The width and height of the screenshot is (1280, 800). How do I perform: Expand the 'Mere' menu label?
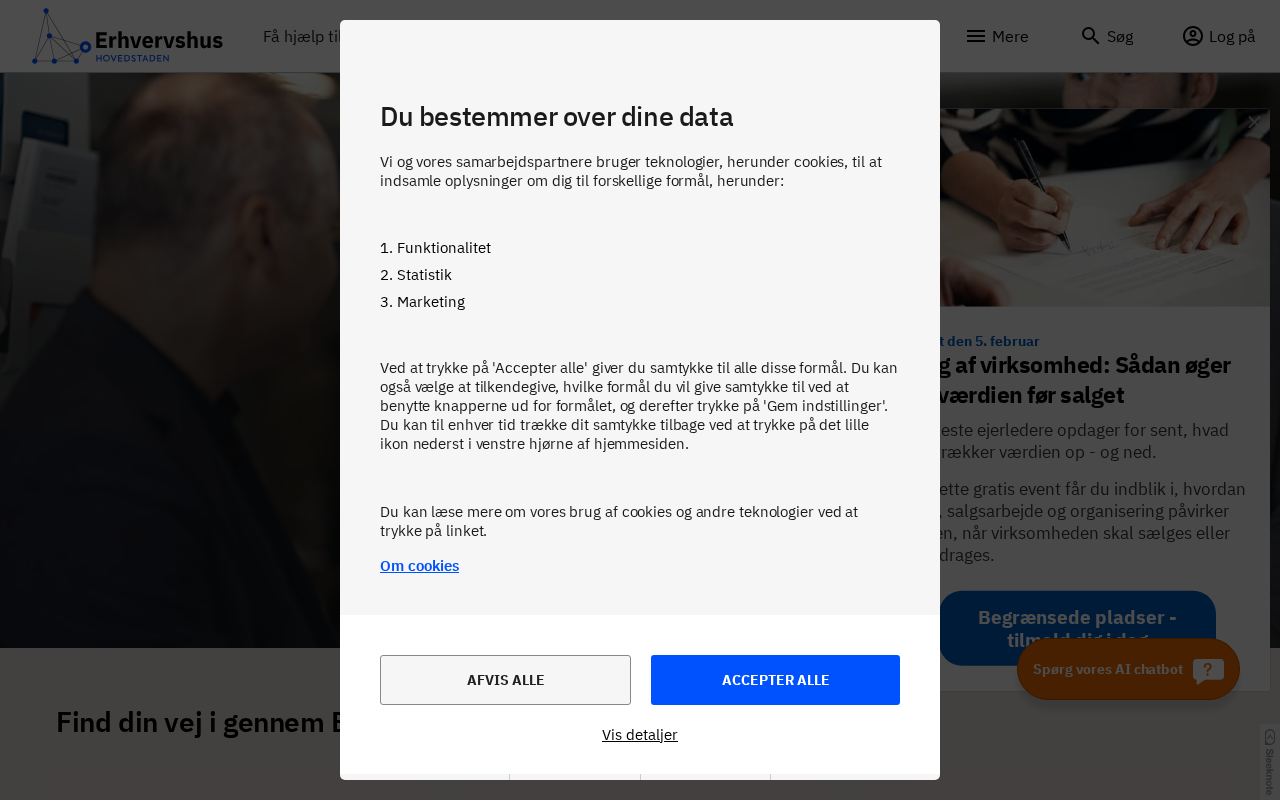click(x=1010, y=37)
